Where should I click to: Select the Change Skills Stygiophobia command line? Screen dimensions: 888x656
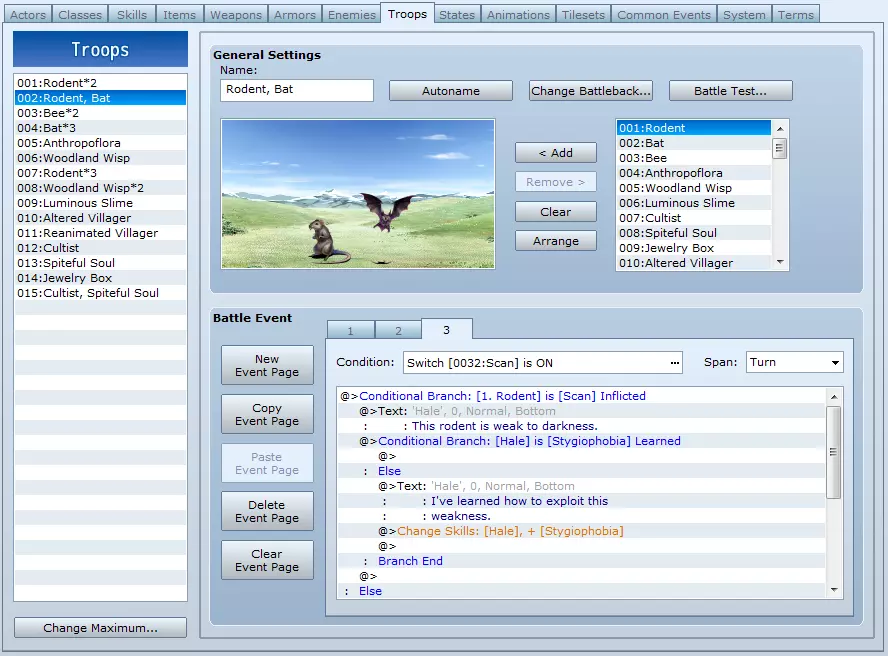[x=581, y=531]
